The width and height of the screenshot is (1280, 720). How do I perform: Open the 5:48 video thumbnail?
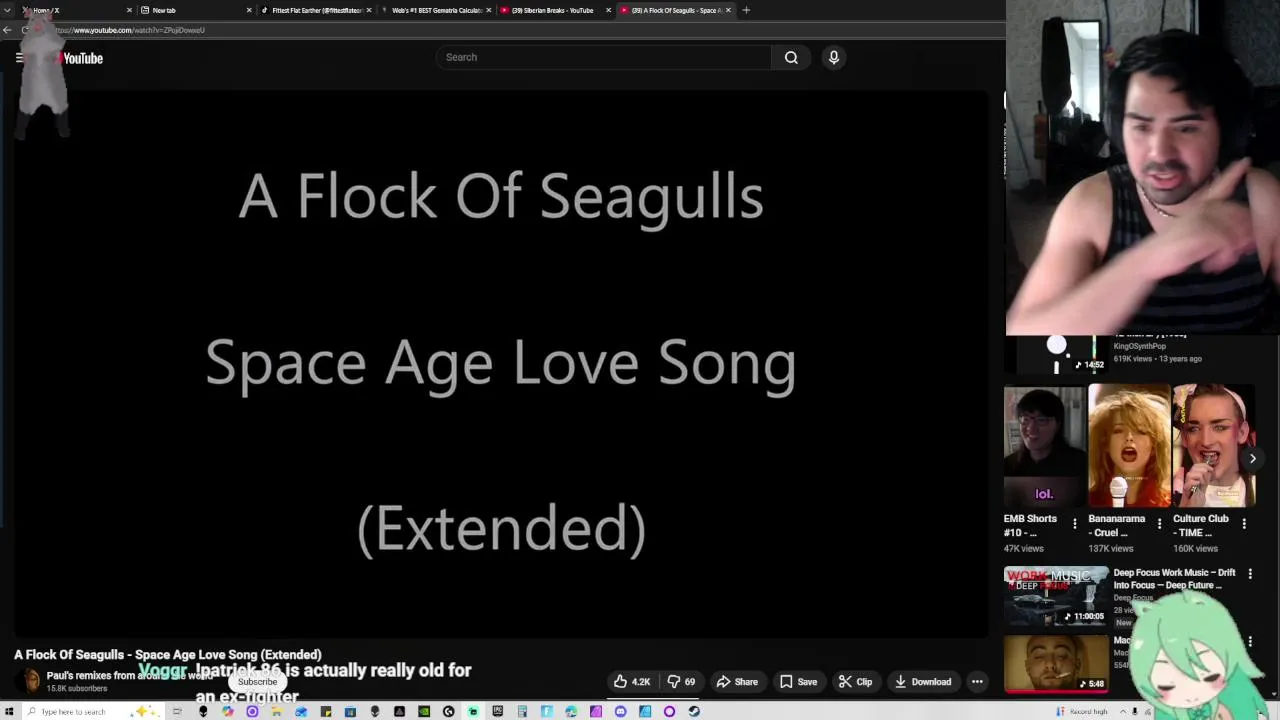coord(1055,663)
